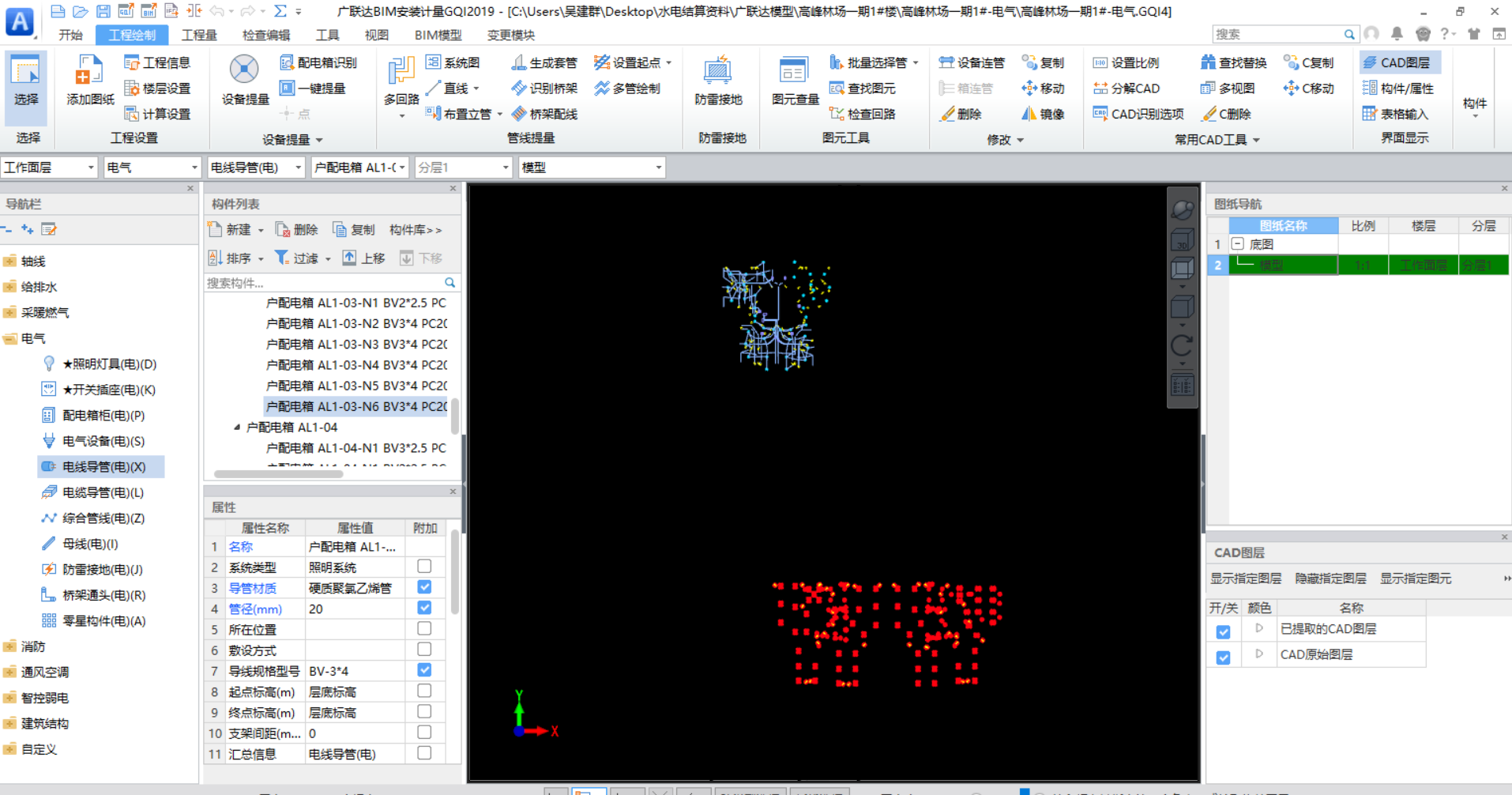The height and width of the screenshot is (795, 1512).
Task: Expand 已提取的CAD图层 row
Action: 1259,628
